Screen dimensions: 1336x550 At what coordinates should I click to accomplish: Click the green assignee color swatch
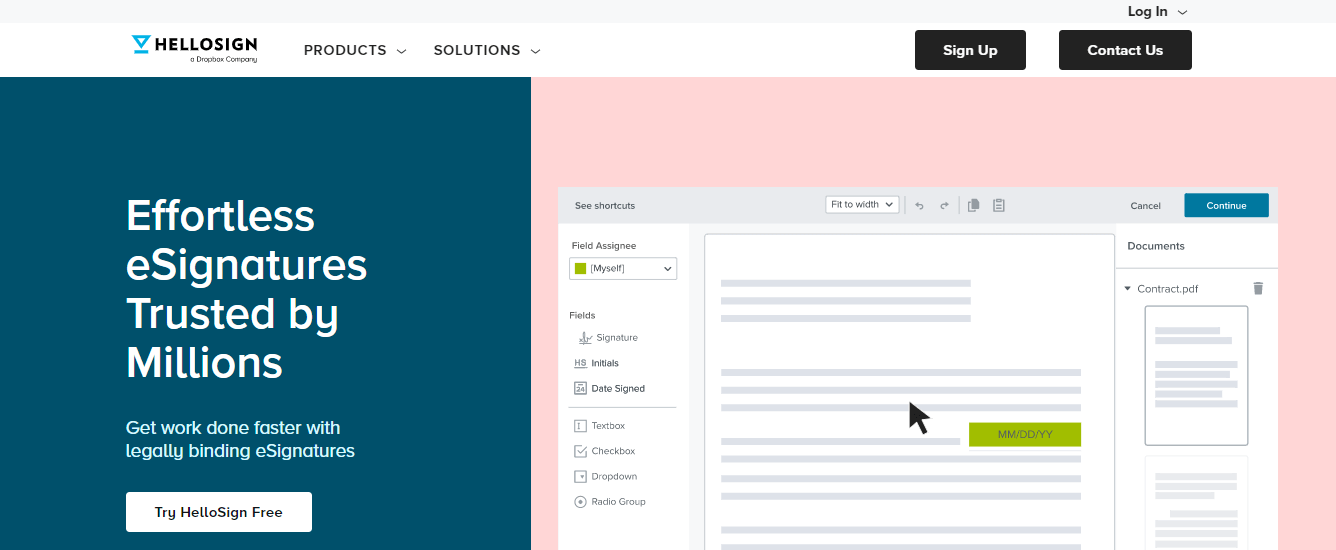point(580,268)
